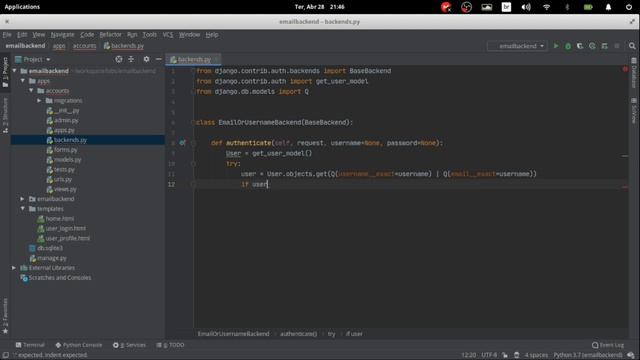Click the UTF-8 encoding status entry
This screenshot has height=360, width=640.
(x=489, y=355)
